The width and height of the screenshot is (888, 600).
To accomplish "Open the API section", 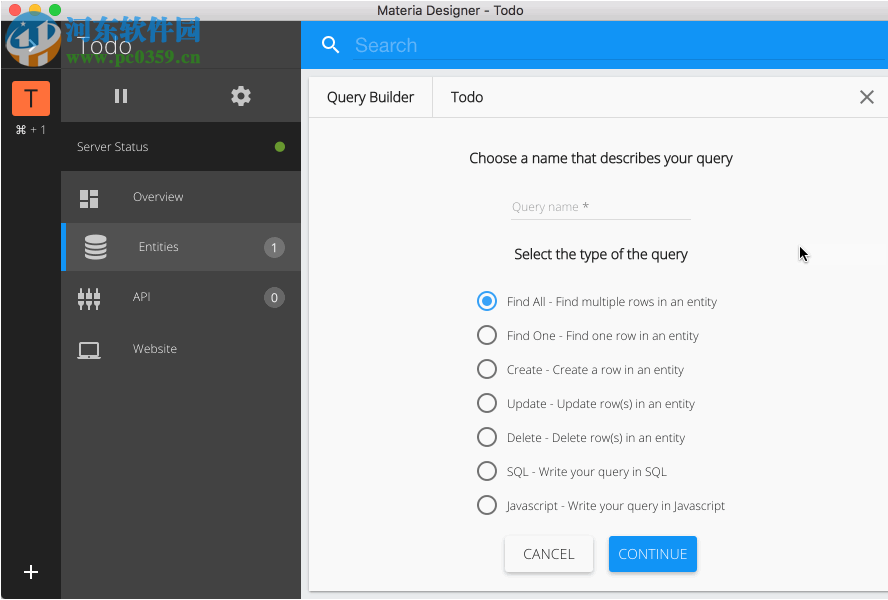I will point(181,297).
